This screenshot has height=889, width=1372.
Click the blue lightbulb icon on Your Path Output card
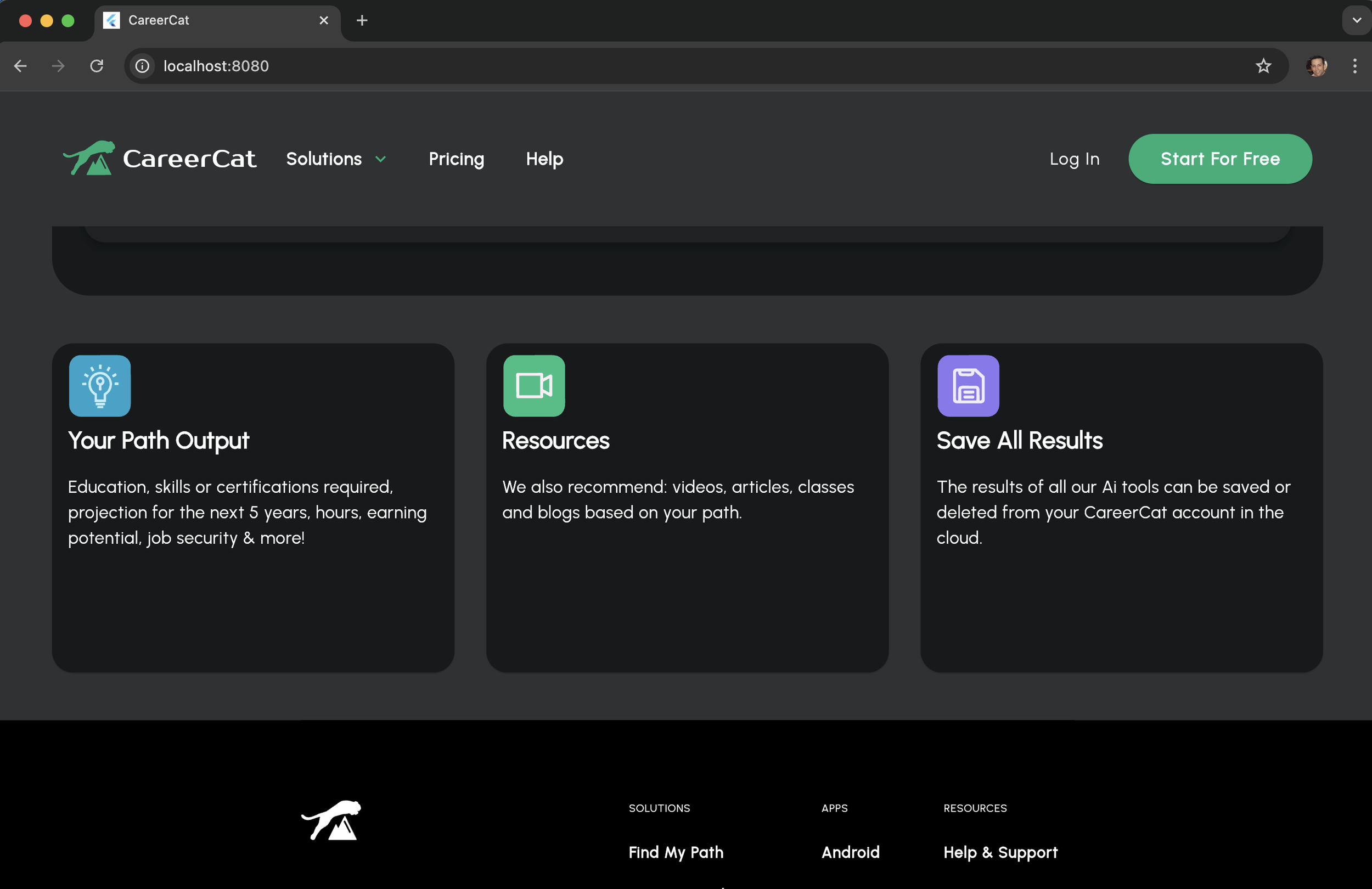[x=100, y=386]
